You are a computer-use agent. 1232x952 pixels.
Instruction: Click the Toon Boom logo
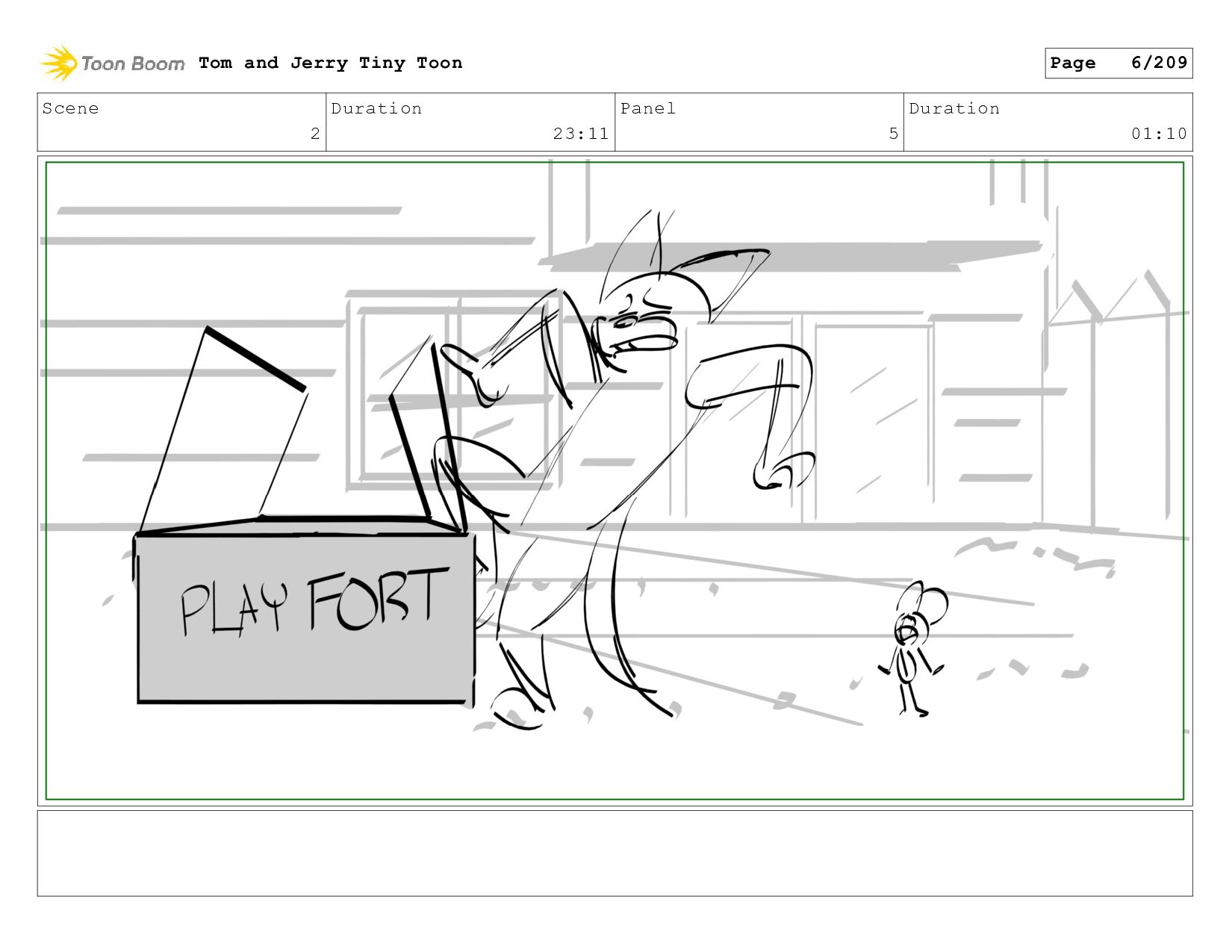coord(112,63)
